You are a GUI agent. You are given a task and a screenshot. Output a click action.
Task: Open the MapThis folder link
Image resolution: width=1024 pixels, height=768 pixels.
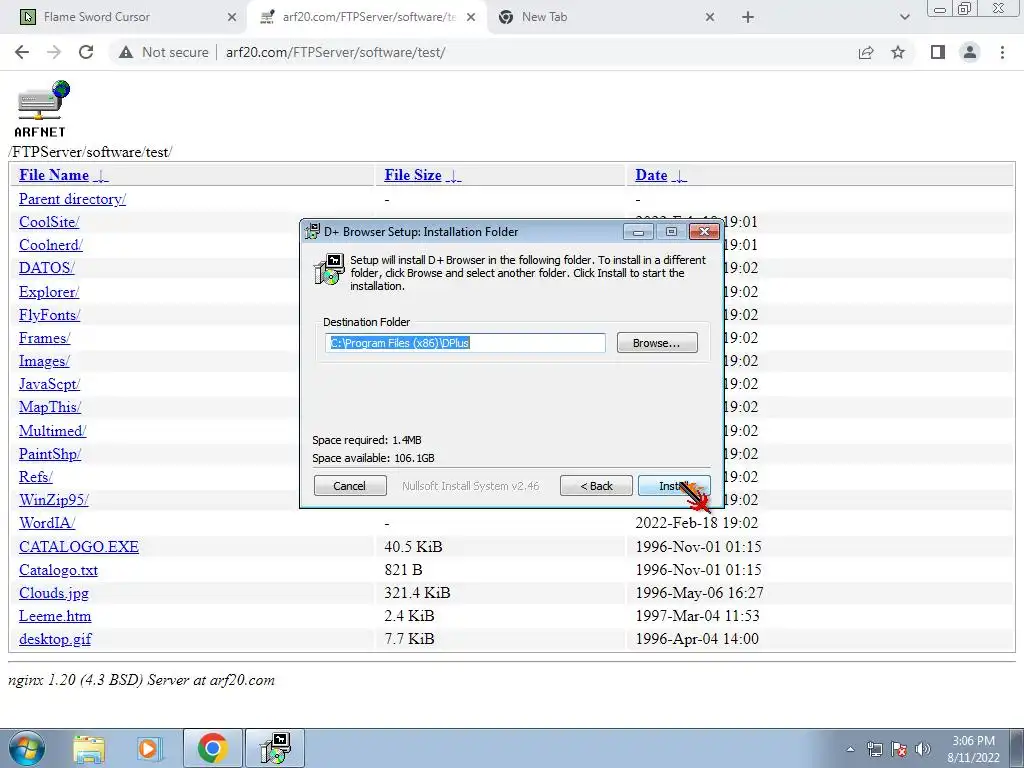pos(50,407)
